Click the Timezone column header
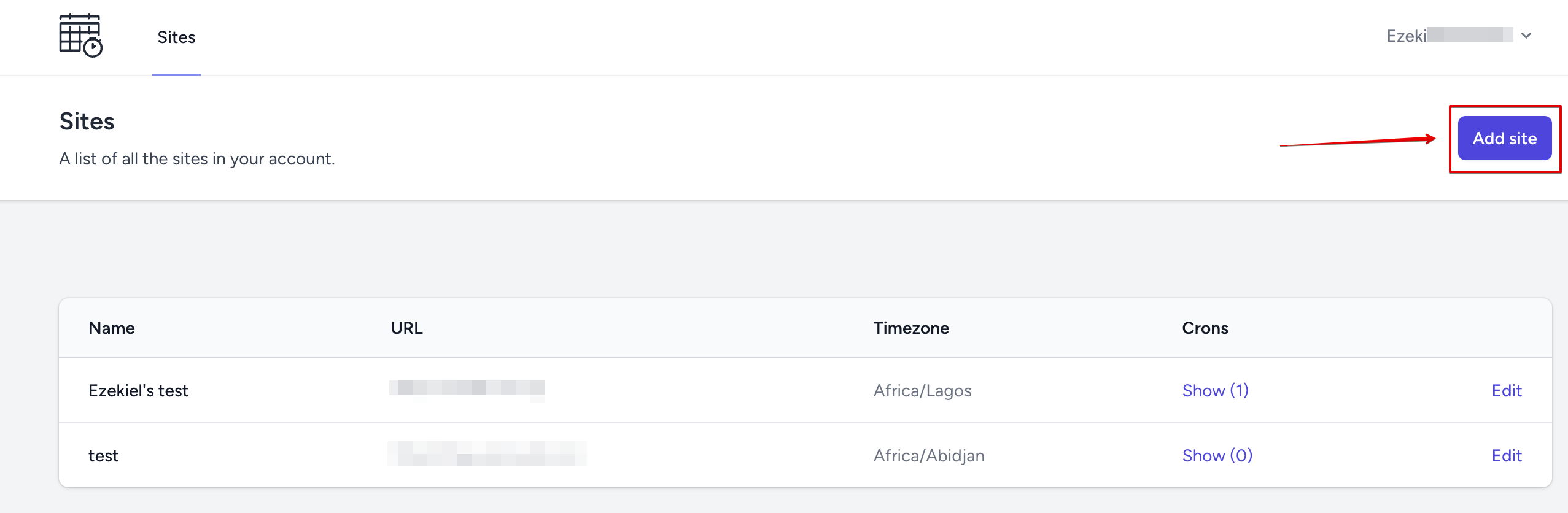The width and height of the screenshot is (1568, 513). (x=911, y=328)
